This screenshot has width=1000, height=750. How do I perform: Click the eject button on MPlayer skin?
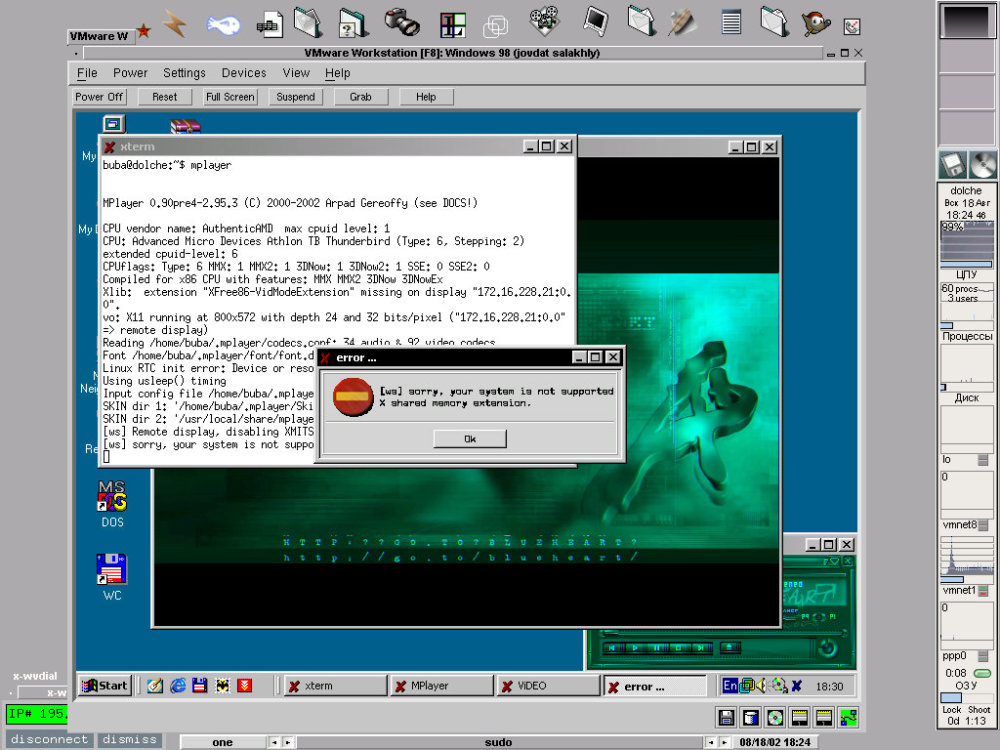[x=730, y=648]
